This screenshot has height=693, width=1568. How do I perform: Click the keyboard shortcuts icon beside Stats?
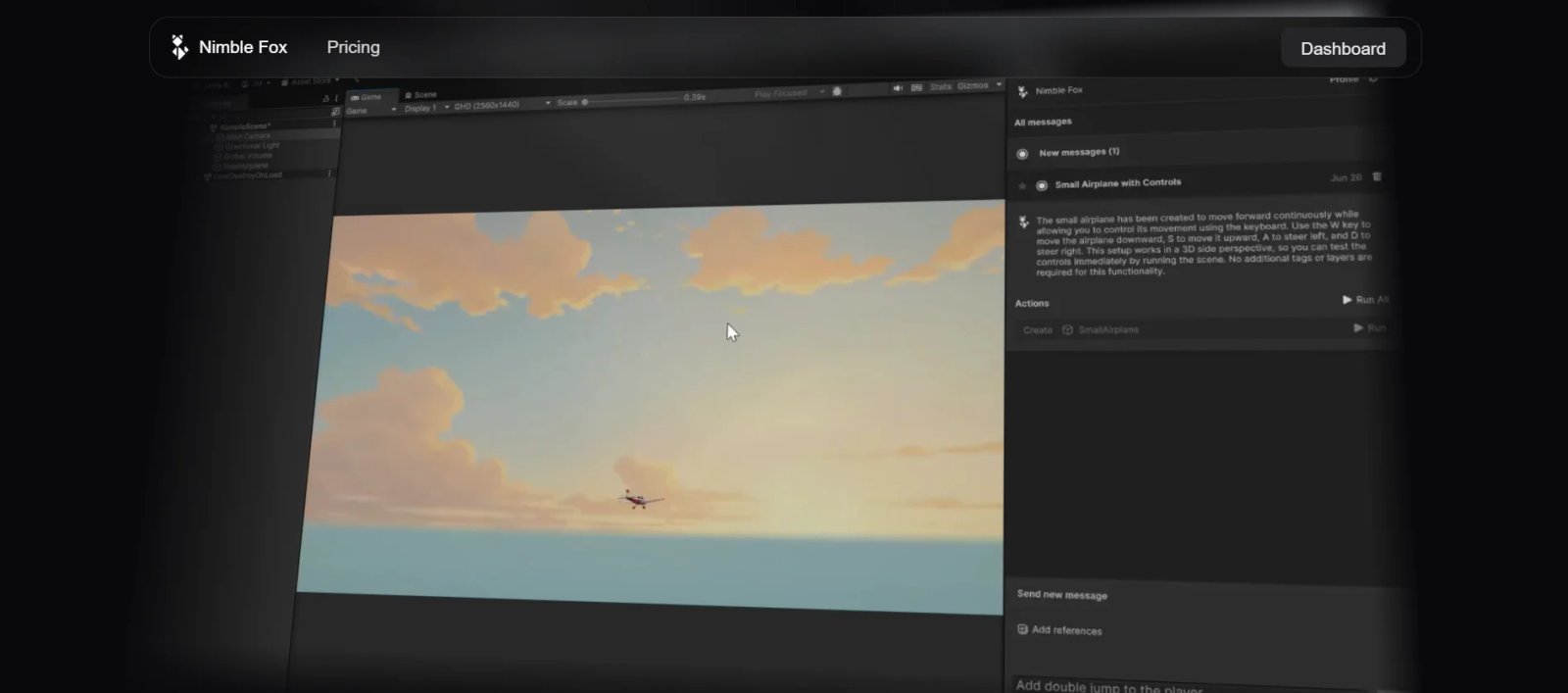[x=916, y=87]
